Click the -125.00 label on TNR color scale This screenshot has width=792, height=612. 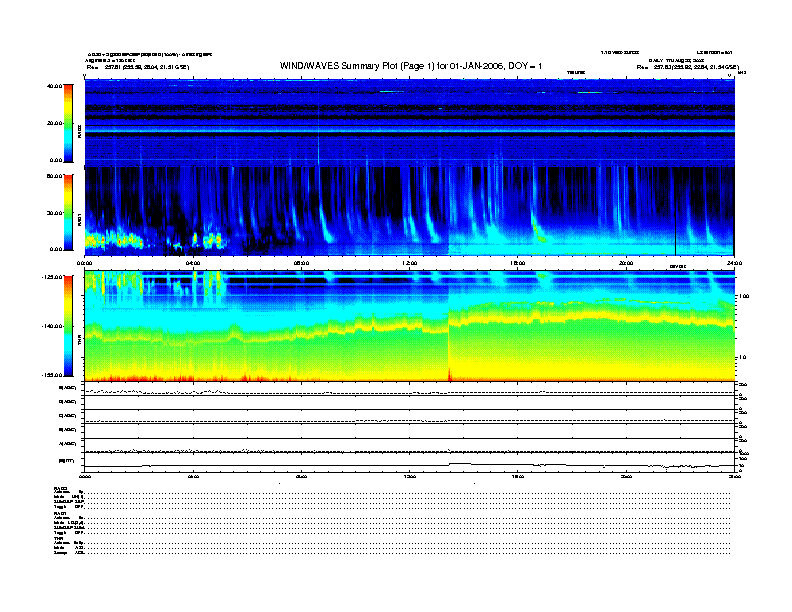coord(53,277)
